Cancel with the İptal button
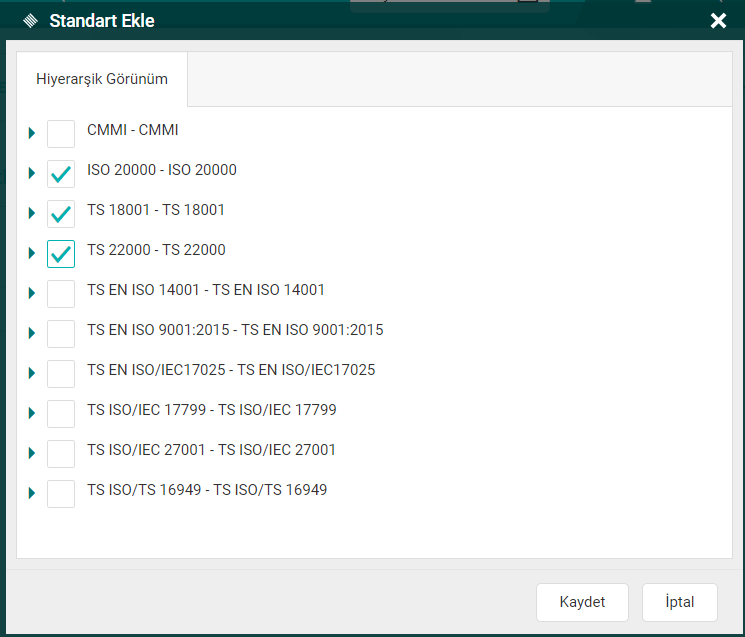Screen dimensions: 745x637 [x=679, y=602]
